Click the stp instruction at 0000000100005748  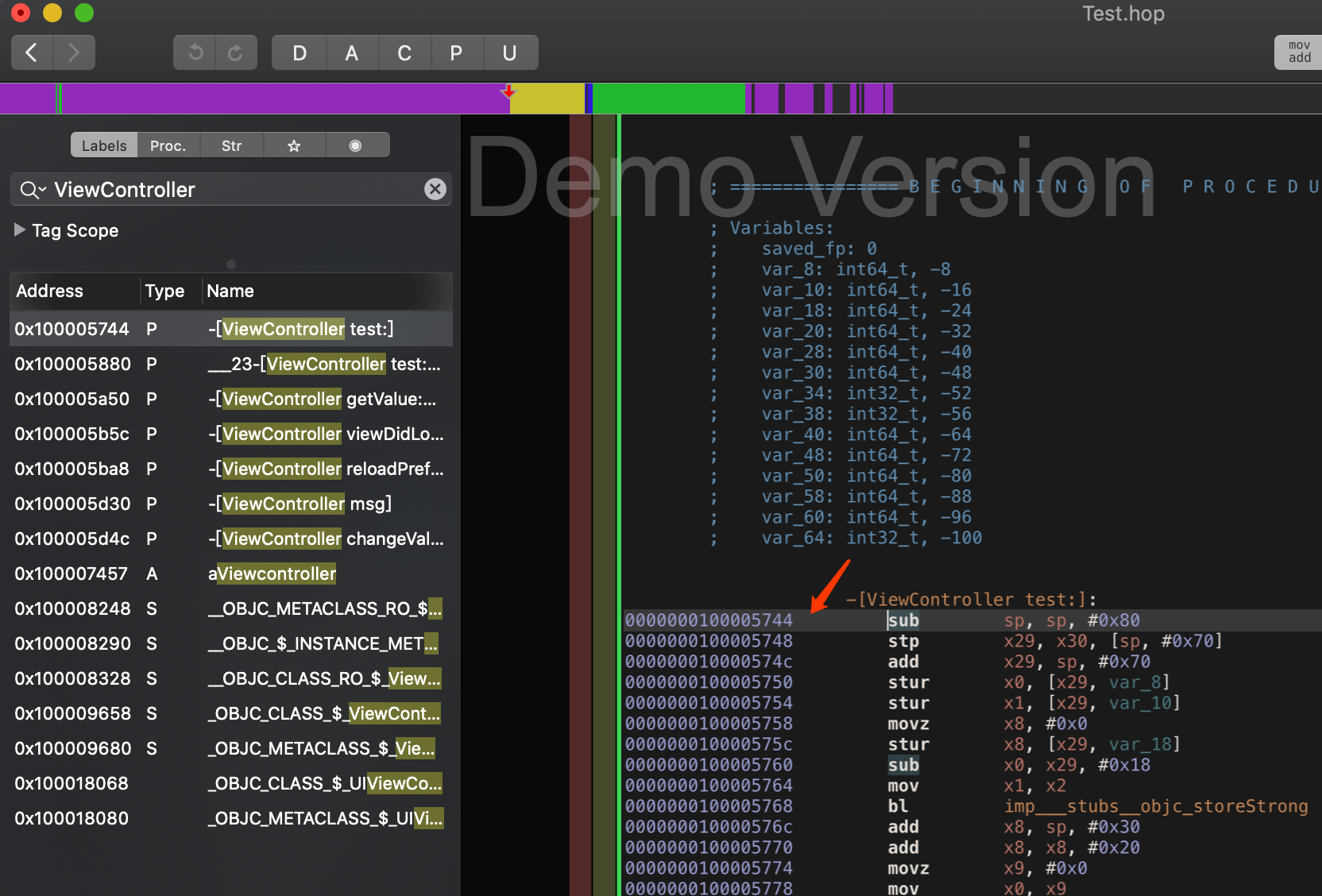tap(903, 641)
